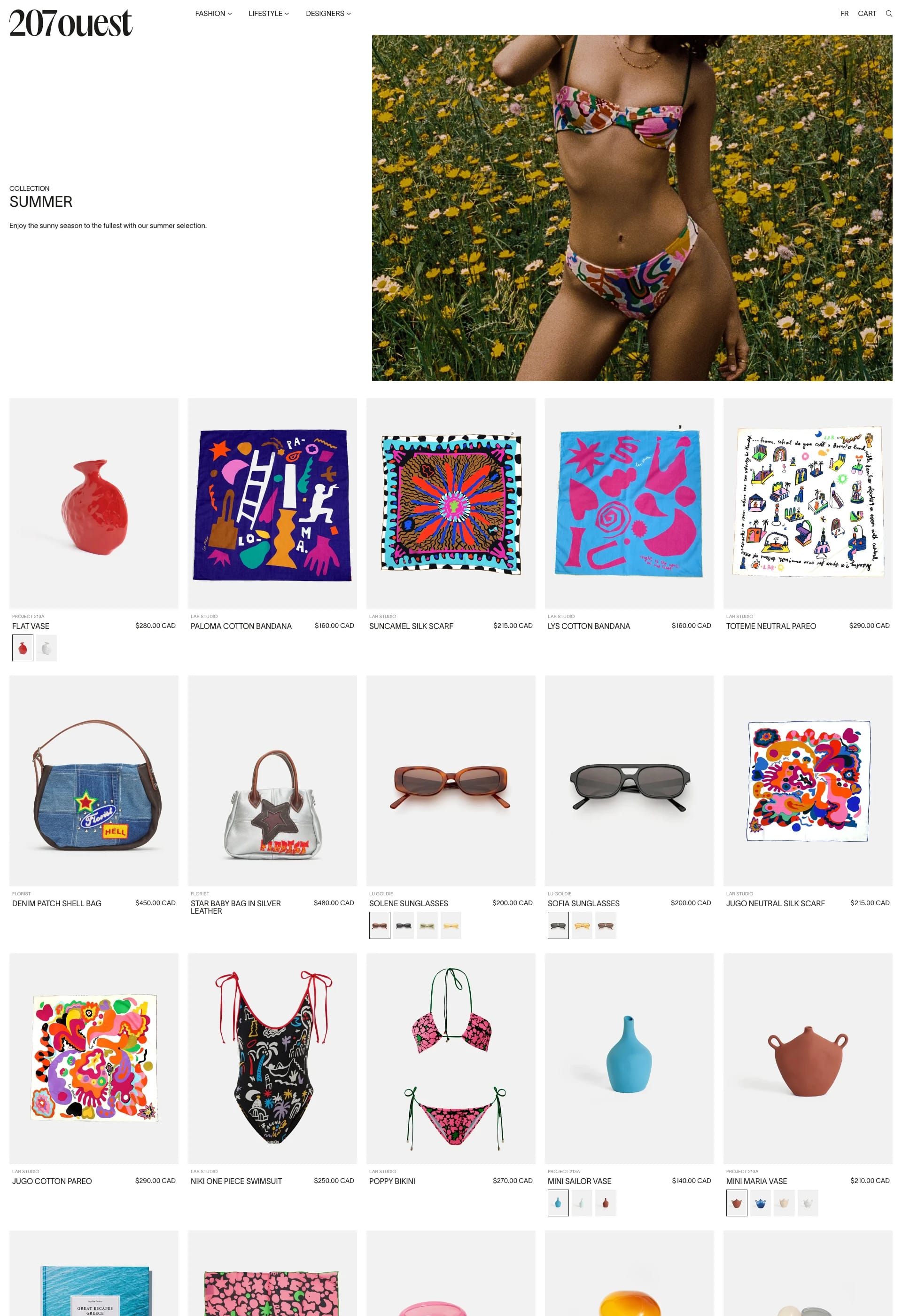The image size is (902, 1316).
Task: Pick the beige Mini Maria Vase variant
Action: pos(784,1203)
